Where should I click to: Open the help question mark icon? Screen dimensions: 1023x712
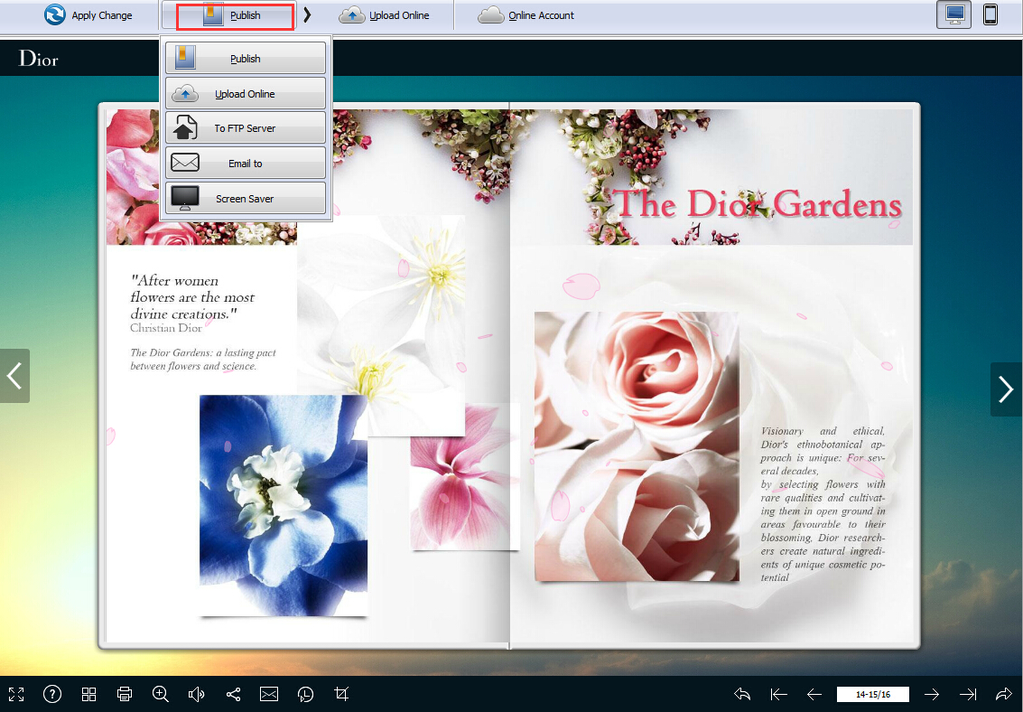click(52, 694)
